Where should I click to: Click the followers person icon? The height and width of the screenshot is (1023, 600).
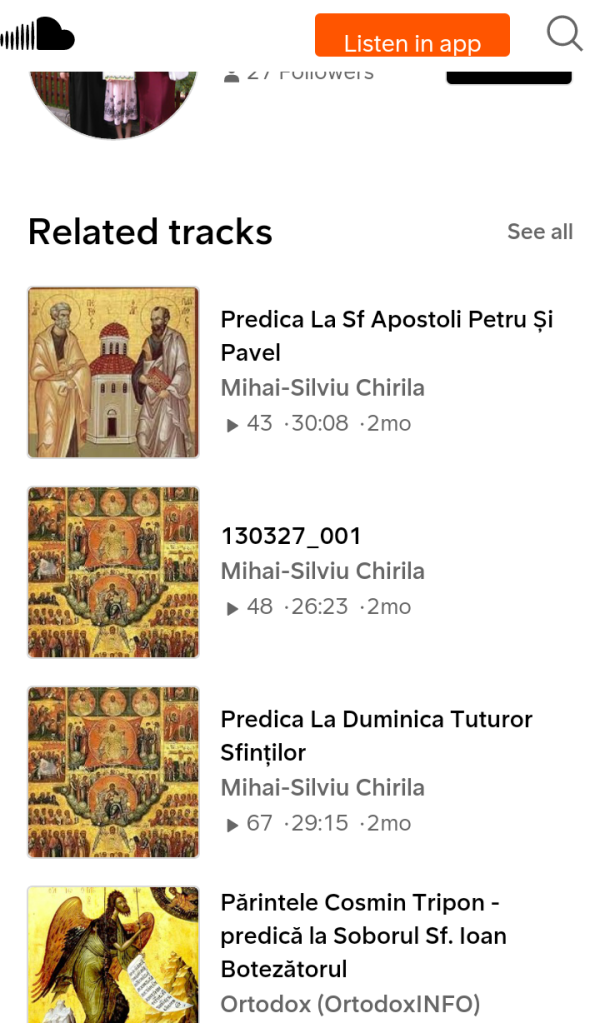click(232, 75)
